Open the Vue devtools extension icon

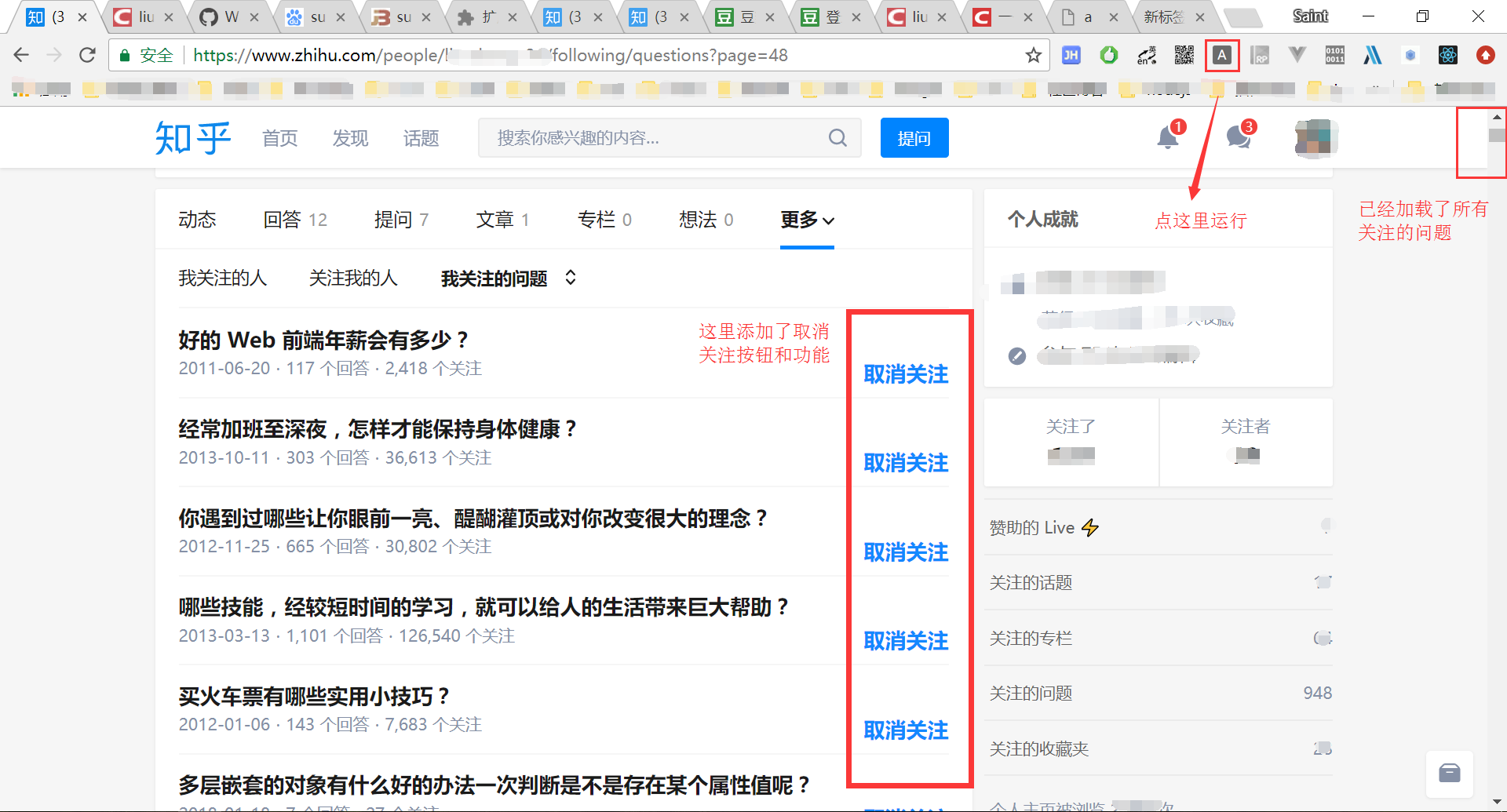point(1297,55)
